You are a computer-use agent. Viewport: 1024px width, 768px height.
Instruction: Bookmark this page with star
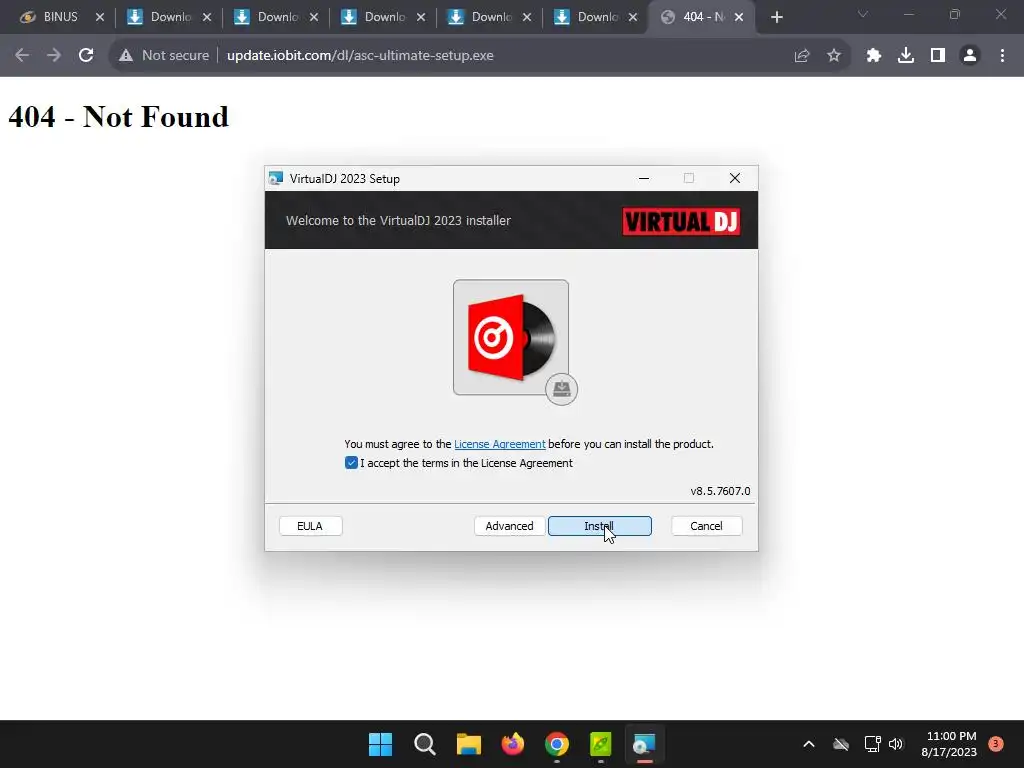click(834, 56)
